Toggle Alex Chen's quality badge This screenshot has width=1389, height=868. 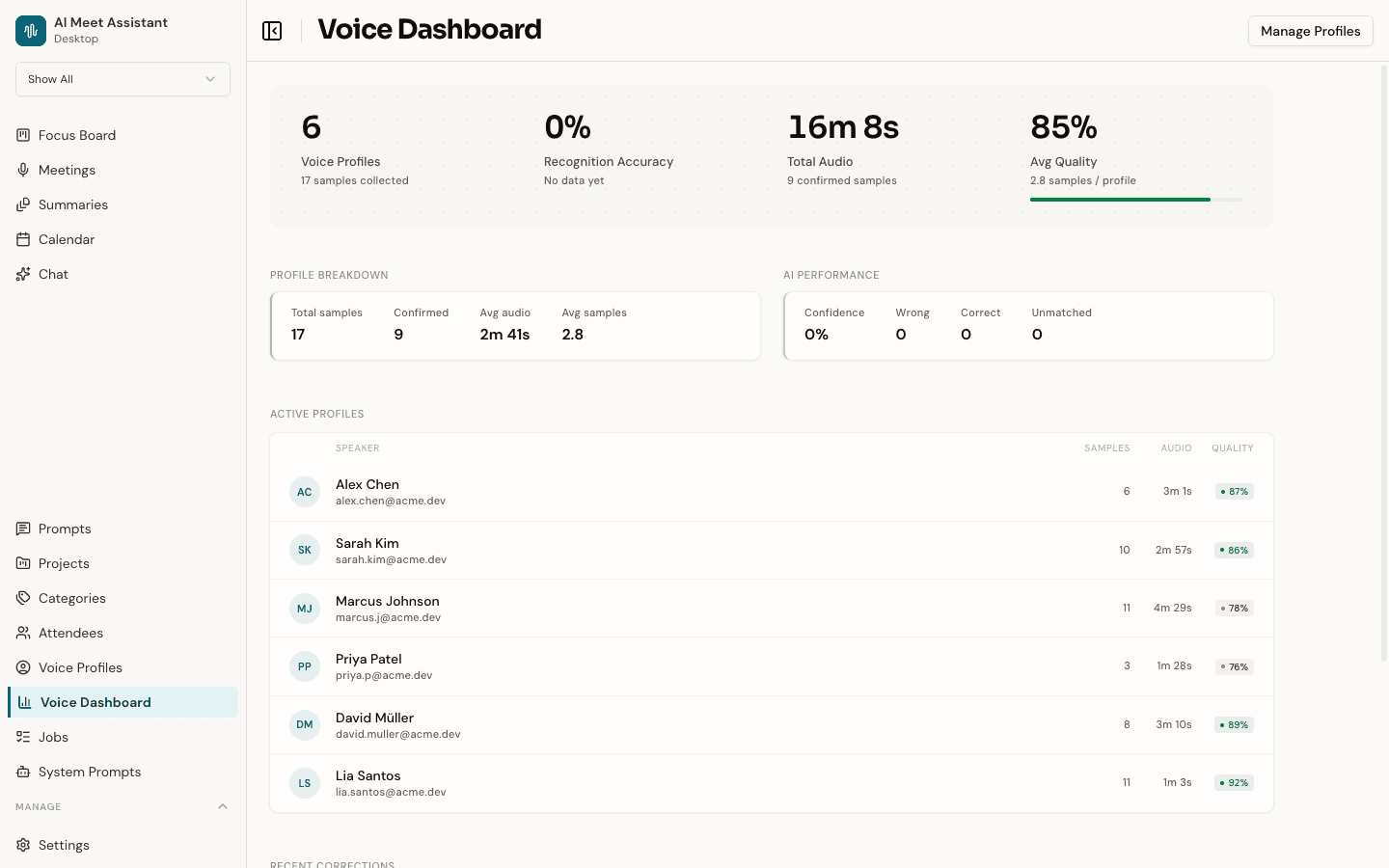click(1234, 491)
